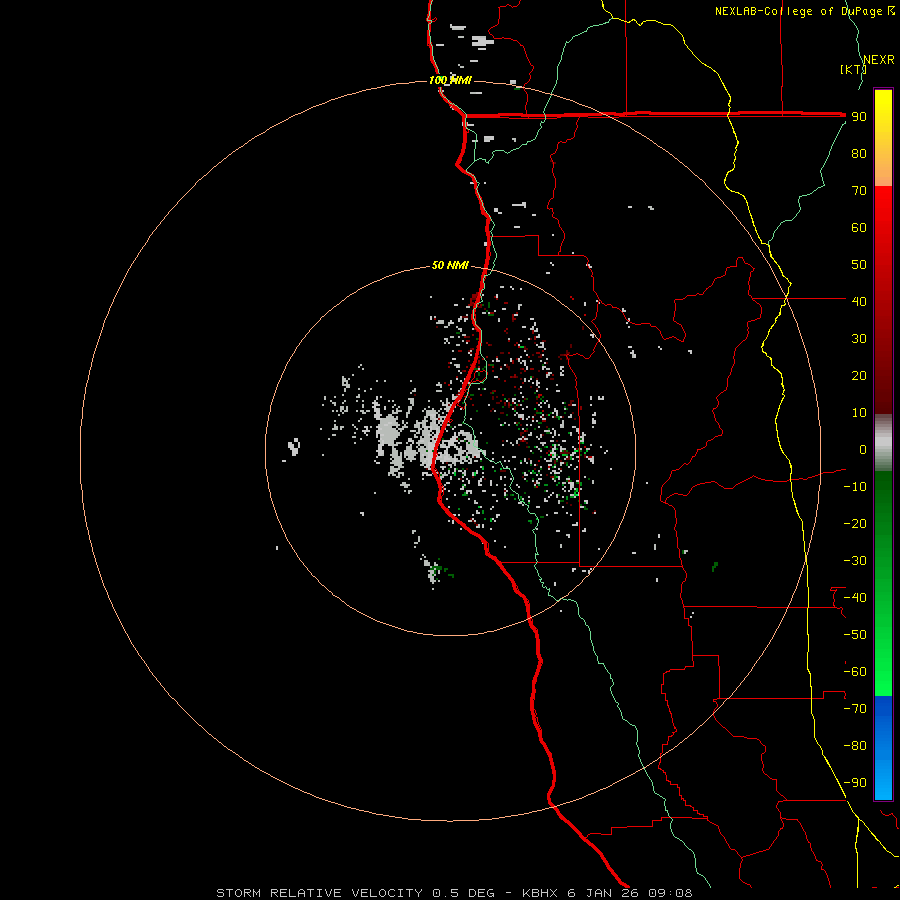Screen dimensions: 900x900
Task: Click the KBHX station identifier
Action: 541,893
